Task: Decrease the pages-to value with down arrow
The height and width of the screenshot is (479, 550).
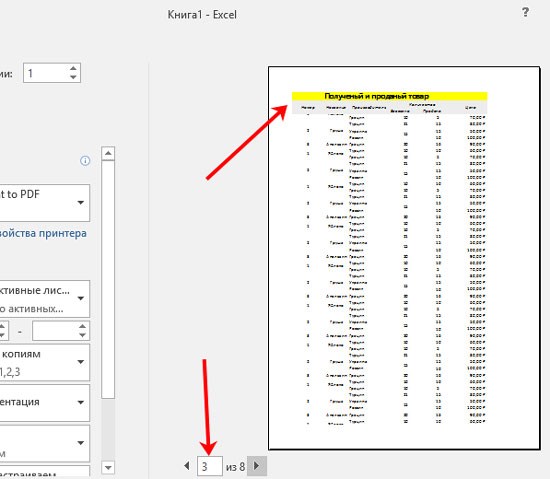Action: tap(82, 335)
